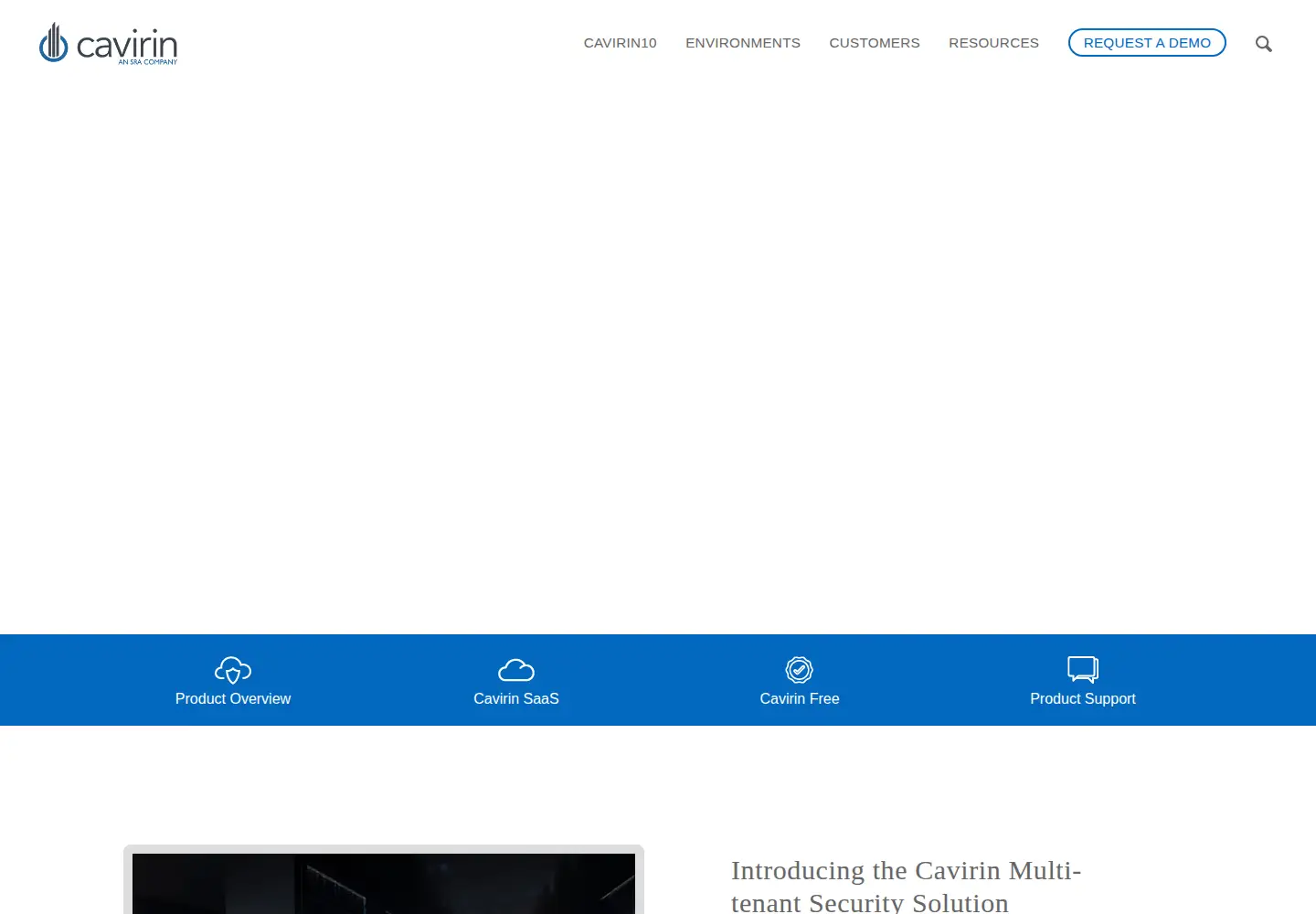Image resolution: width=1316 pixels, height=914 pixels.
Task: Click the Introducing the Cavirin Multi-tenant heading
Action: point(906,886)
